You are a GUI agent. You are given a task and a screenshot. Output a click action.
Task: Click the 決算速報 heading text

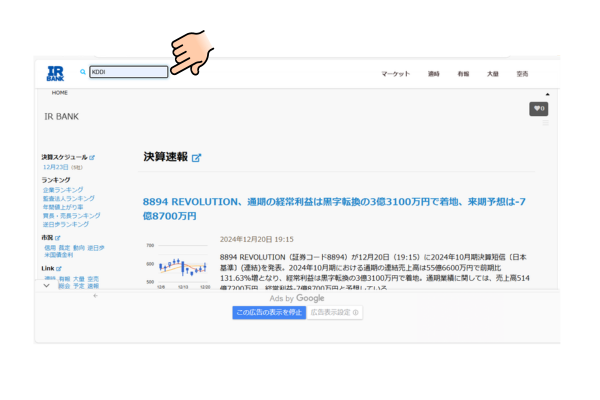coord(166,157)
